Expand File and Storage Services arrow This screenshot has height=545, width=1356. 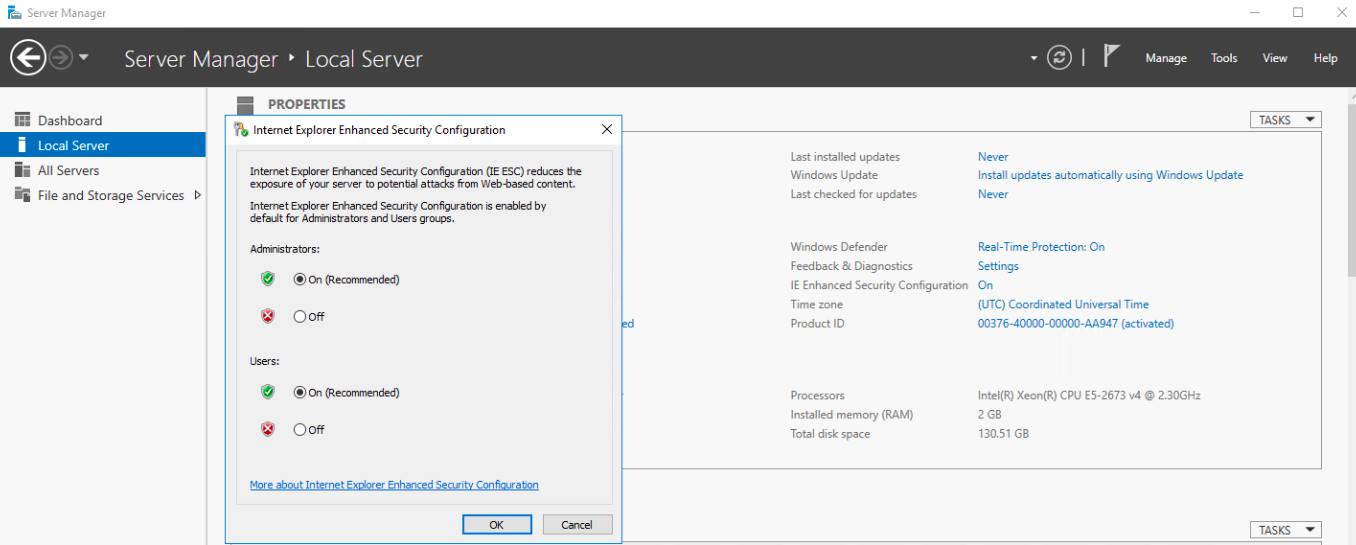[197, 195]
